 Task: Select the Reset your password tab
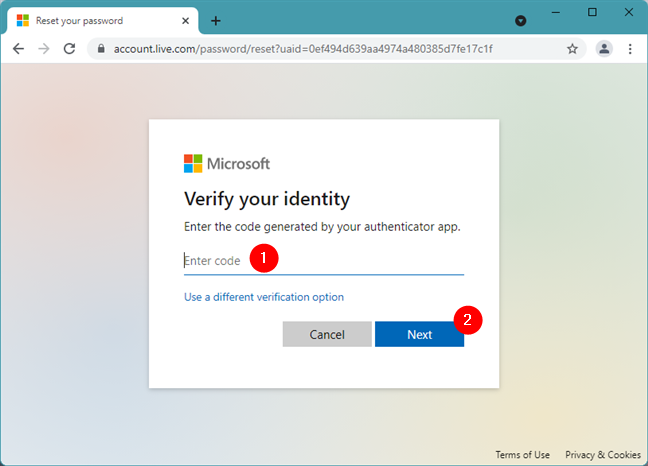click(102, 21)
